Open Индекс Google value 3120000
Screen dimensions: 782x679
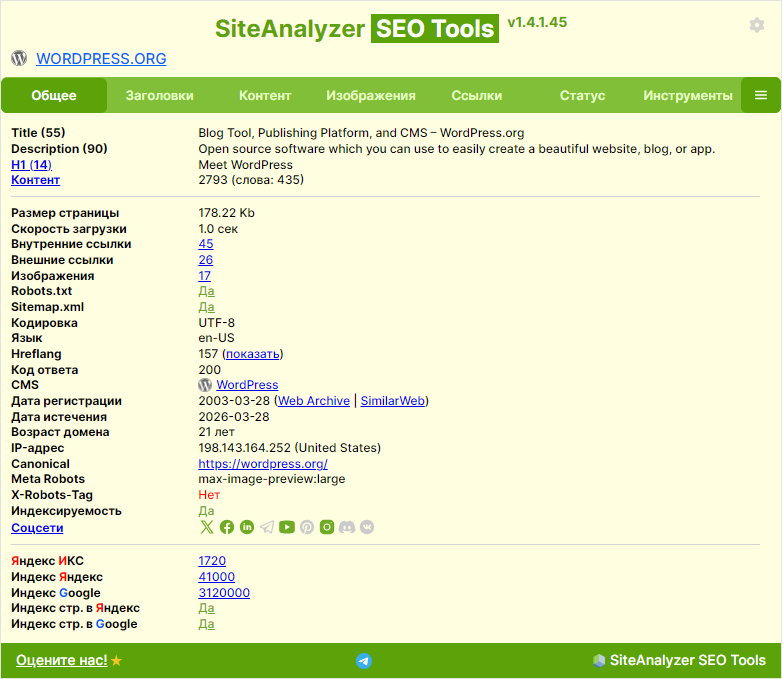[x=224, y=593]
